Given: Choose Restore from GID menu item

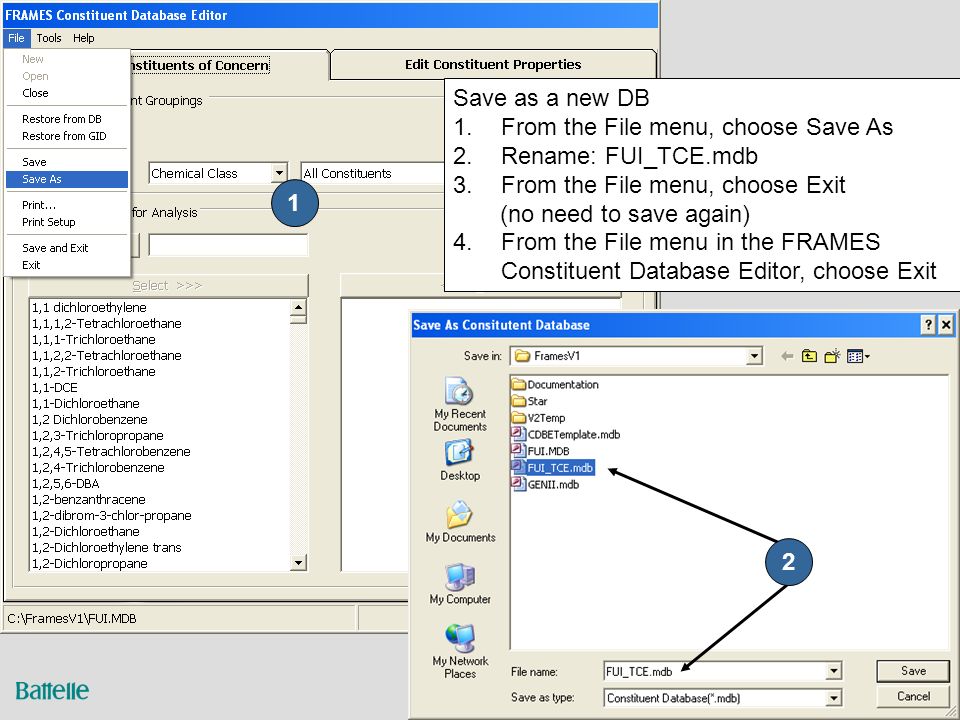Looking at the screenshot, I should 67,136.
